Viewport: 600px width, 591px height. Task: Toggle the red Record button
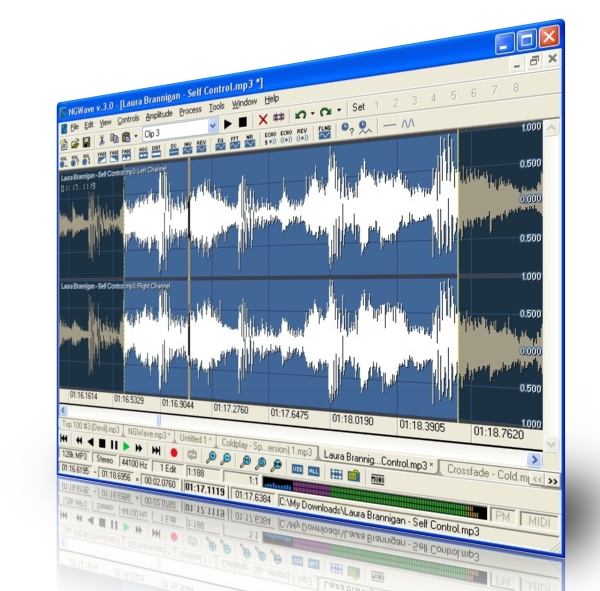pyautogui.click(x=174, y=452)
